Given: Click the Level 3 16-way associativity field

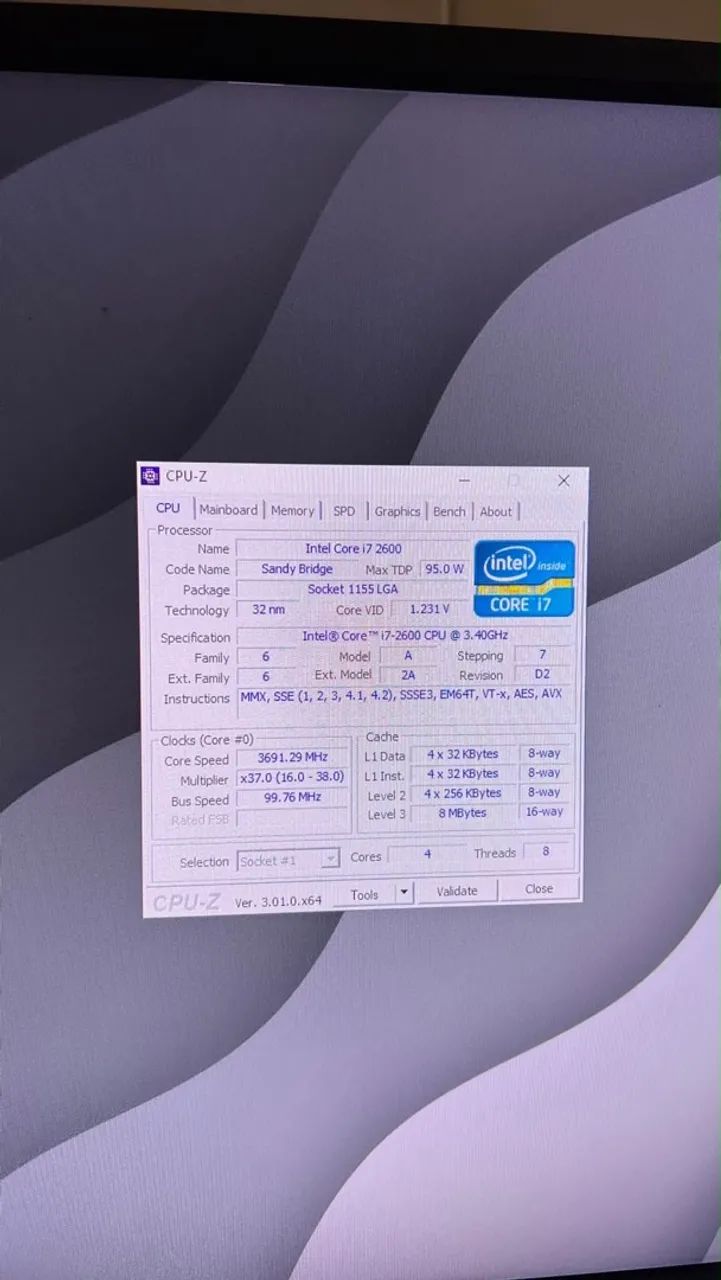Looking at the screenshot, I should point(545,812).
